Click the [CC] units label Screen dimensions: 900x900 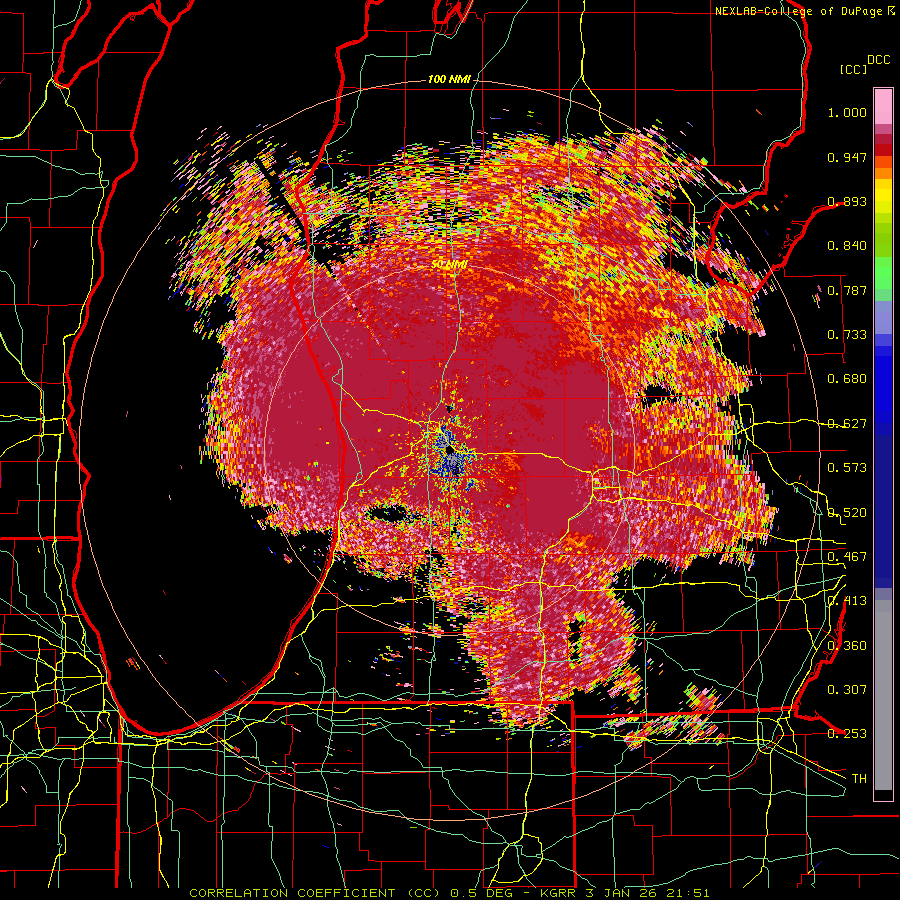point(853,69)
